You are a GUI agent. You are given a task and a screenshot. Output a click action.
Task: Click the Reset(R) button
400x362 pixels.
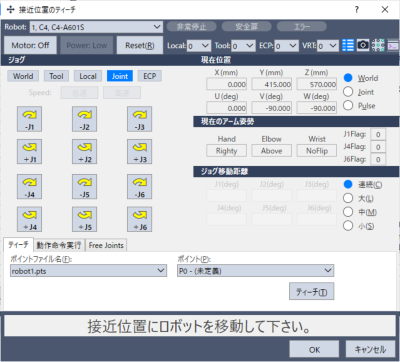140,45
